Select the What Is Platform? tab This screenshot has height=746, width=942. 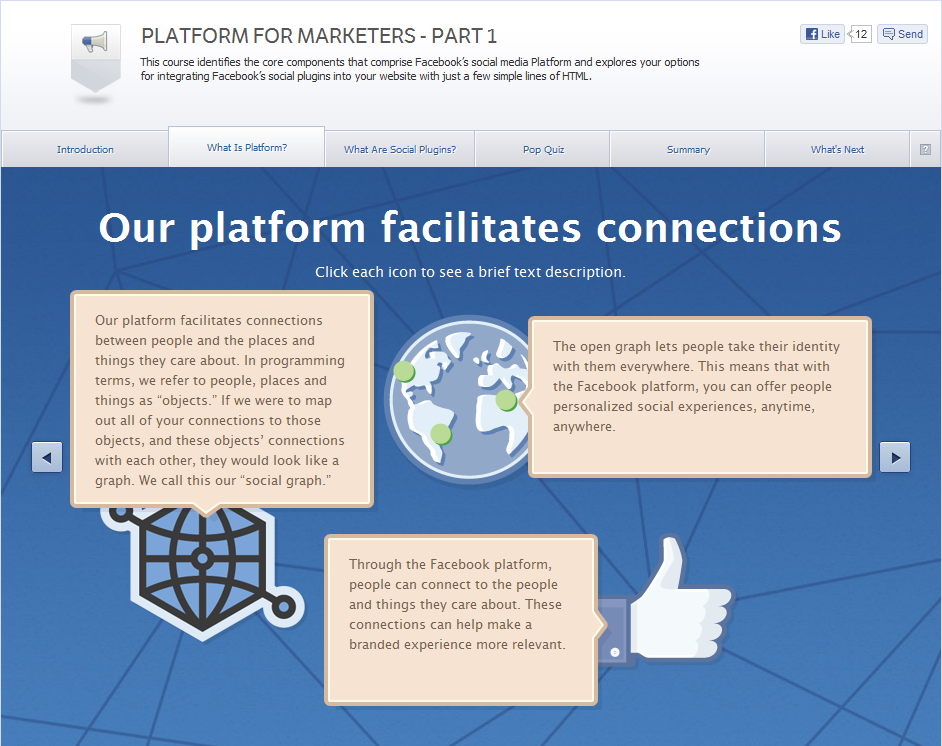pyautogui.click(x=247, y=147)
